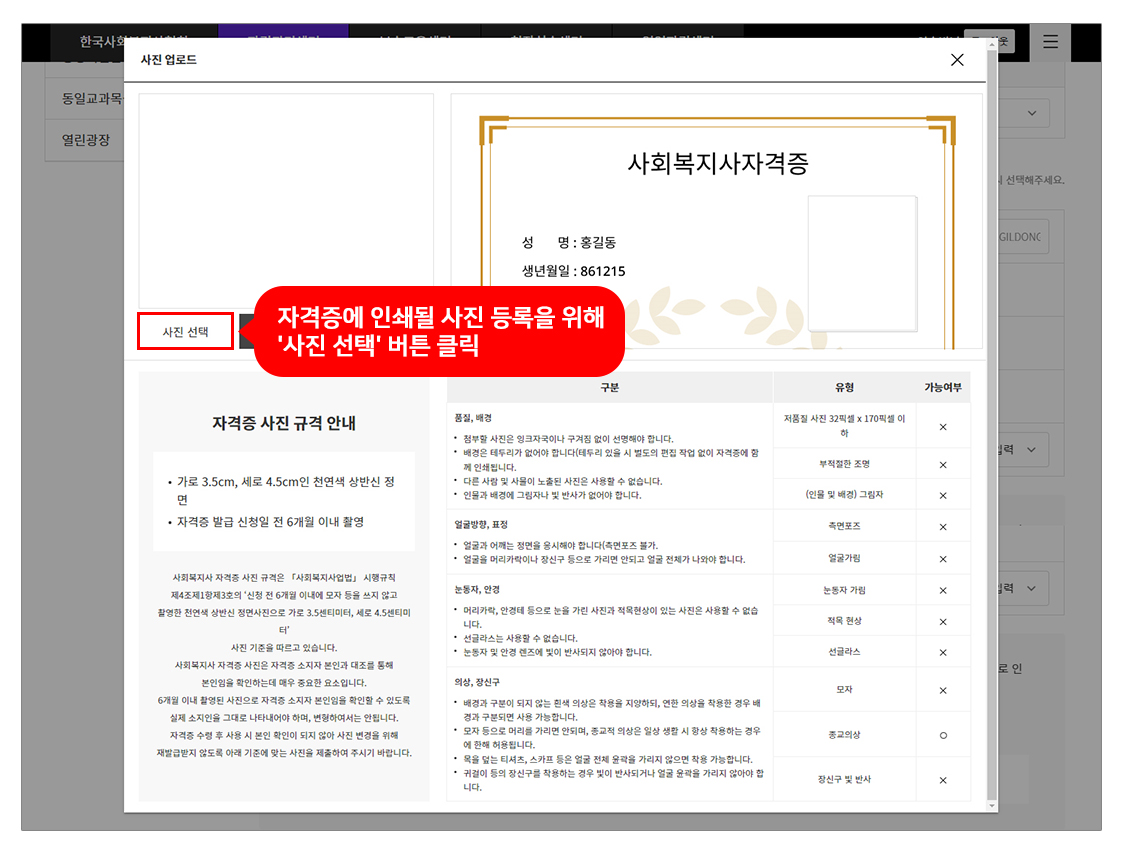Click the X mark for 적목 현상
The image size is (1123, 855).
click(x=942, y=621)
